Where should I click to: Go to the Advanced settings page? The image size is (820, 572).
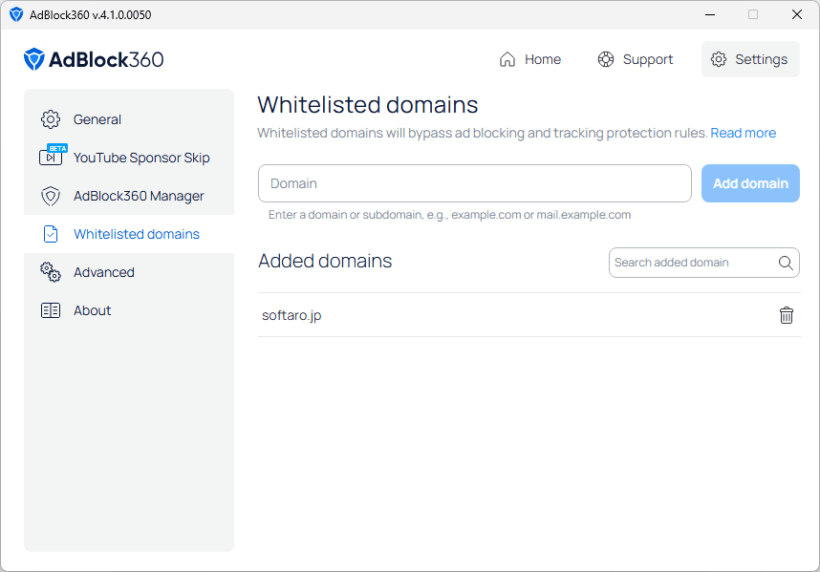pyautogui.click(x=103, y=272)
